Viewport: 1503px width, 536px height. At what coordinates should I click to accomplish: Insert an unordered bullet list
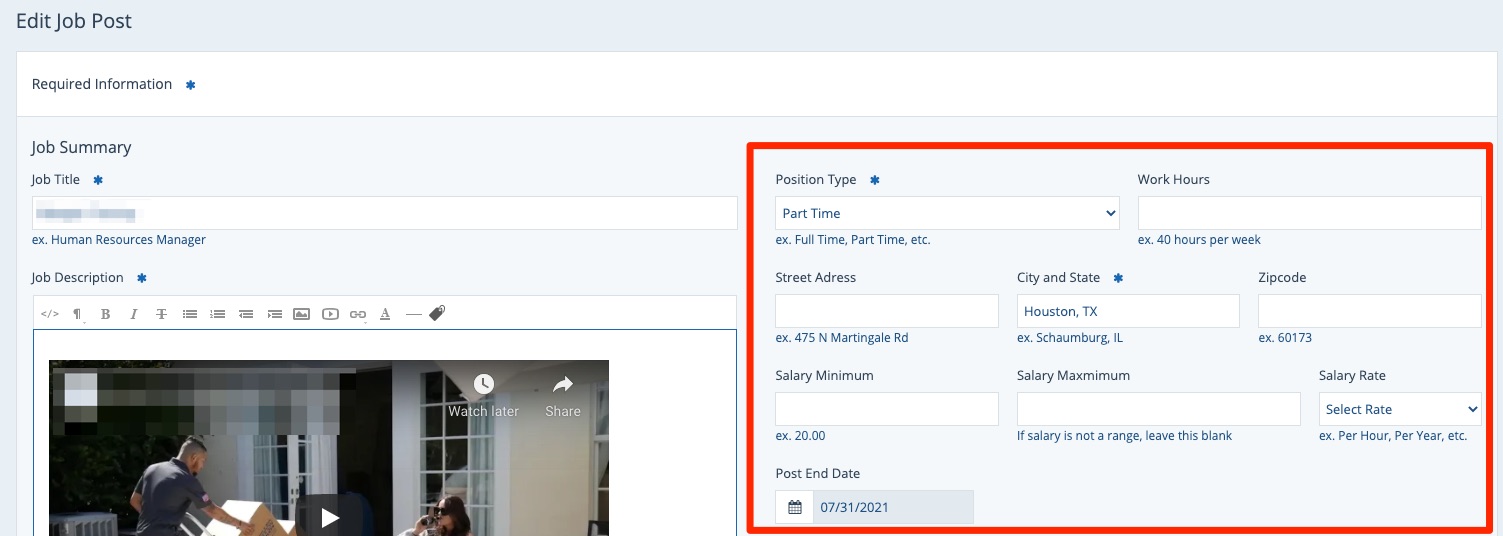(x=189, y=314)
